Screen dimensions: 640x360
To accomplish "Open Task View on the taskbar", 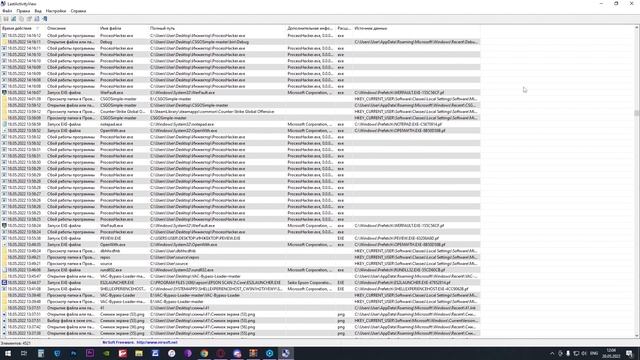I will point(24,353).
